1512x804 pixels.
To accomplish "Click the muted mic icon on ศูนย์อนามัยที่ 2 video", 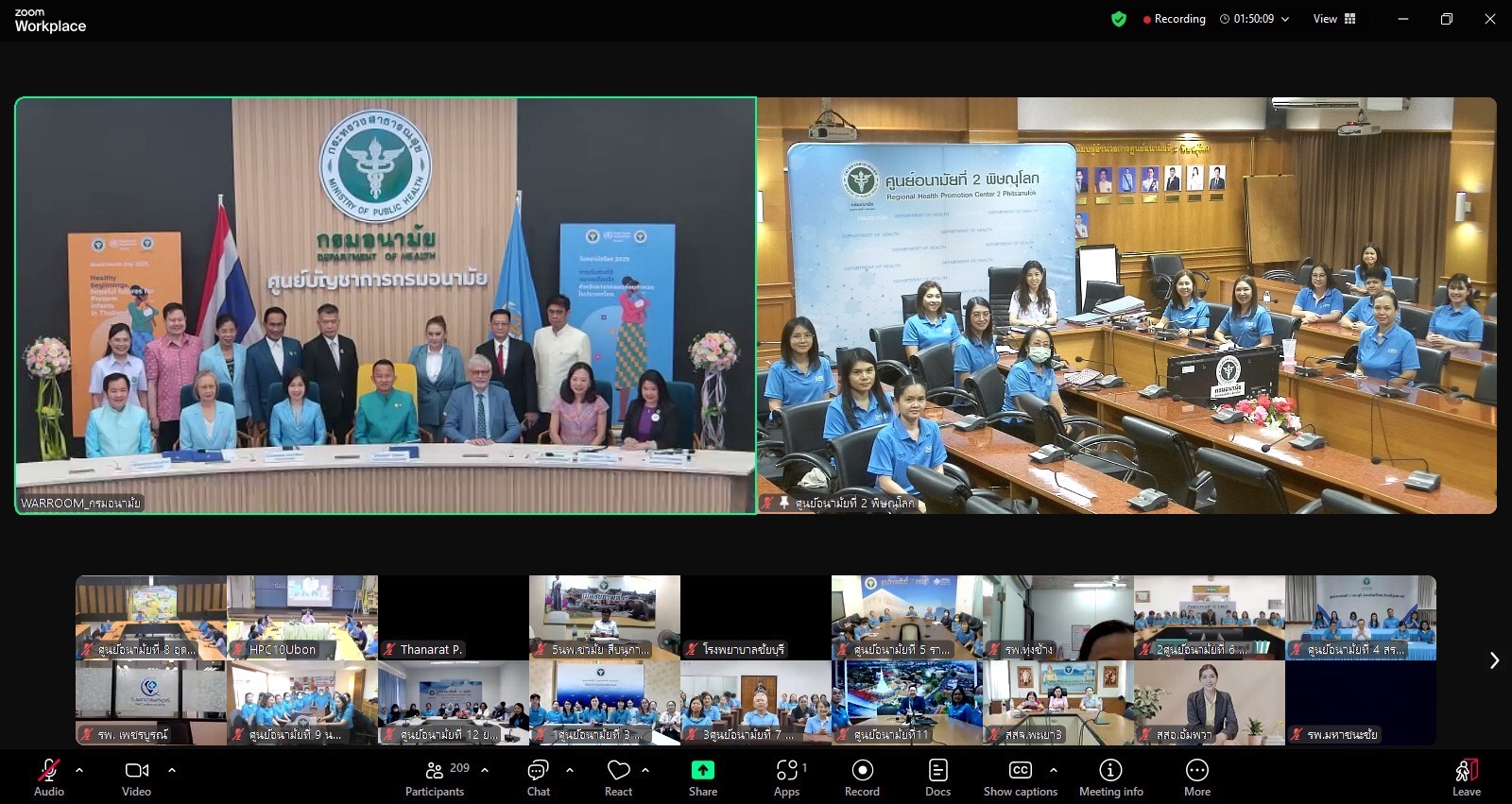I will (768, 503).
